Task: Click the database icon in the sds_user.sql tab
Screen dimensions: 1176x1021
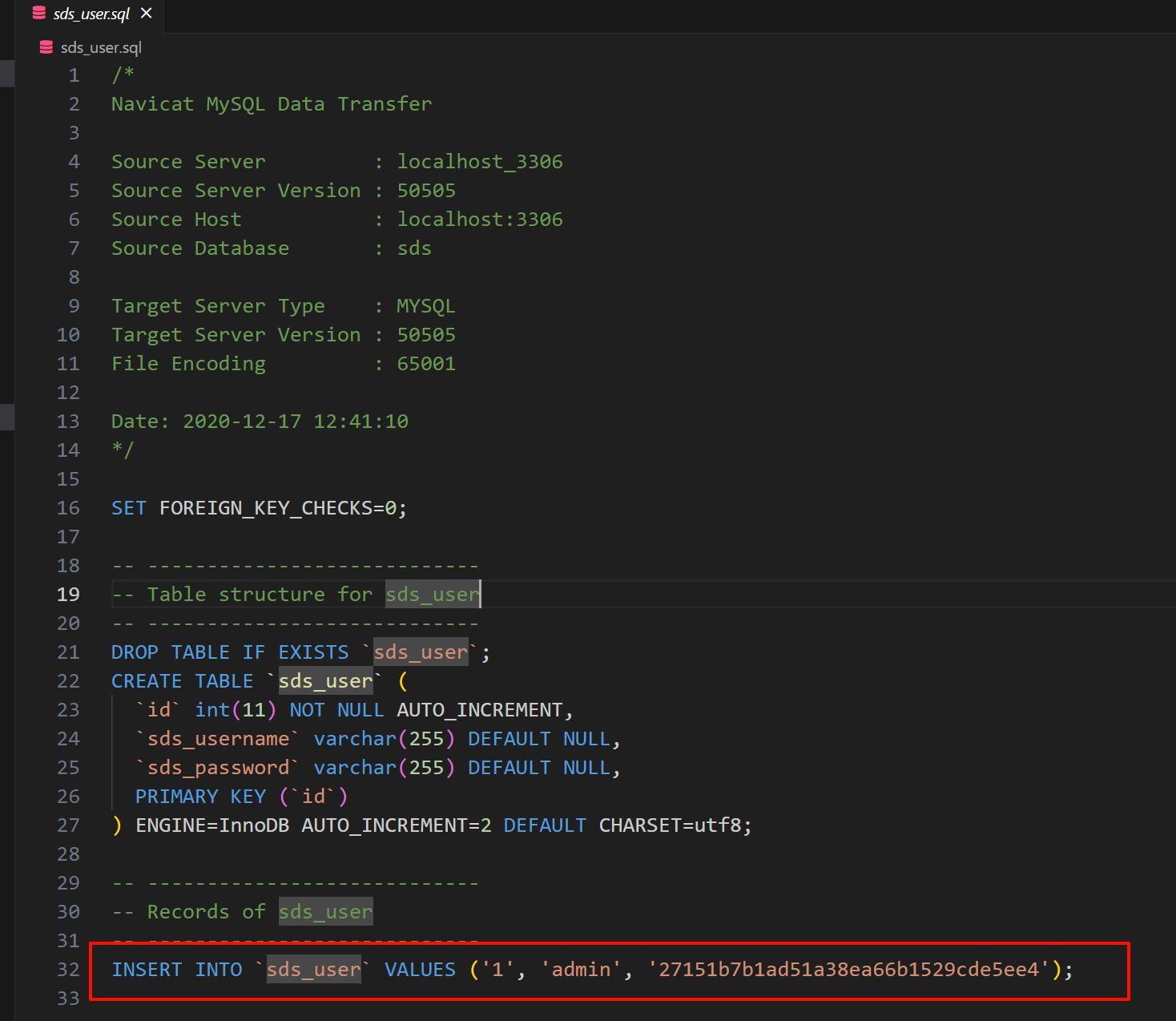Action: [x=38, y=14]
